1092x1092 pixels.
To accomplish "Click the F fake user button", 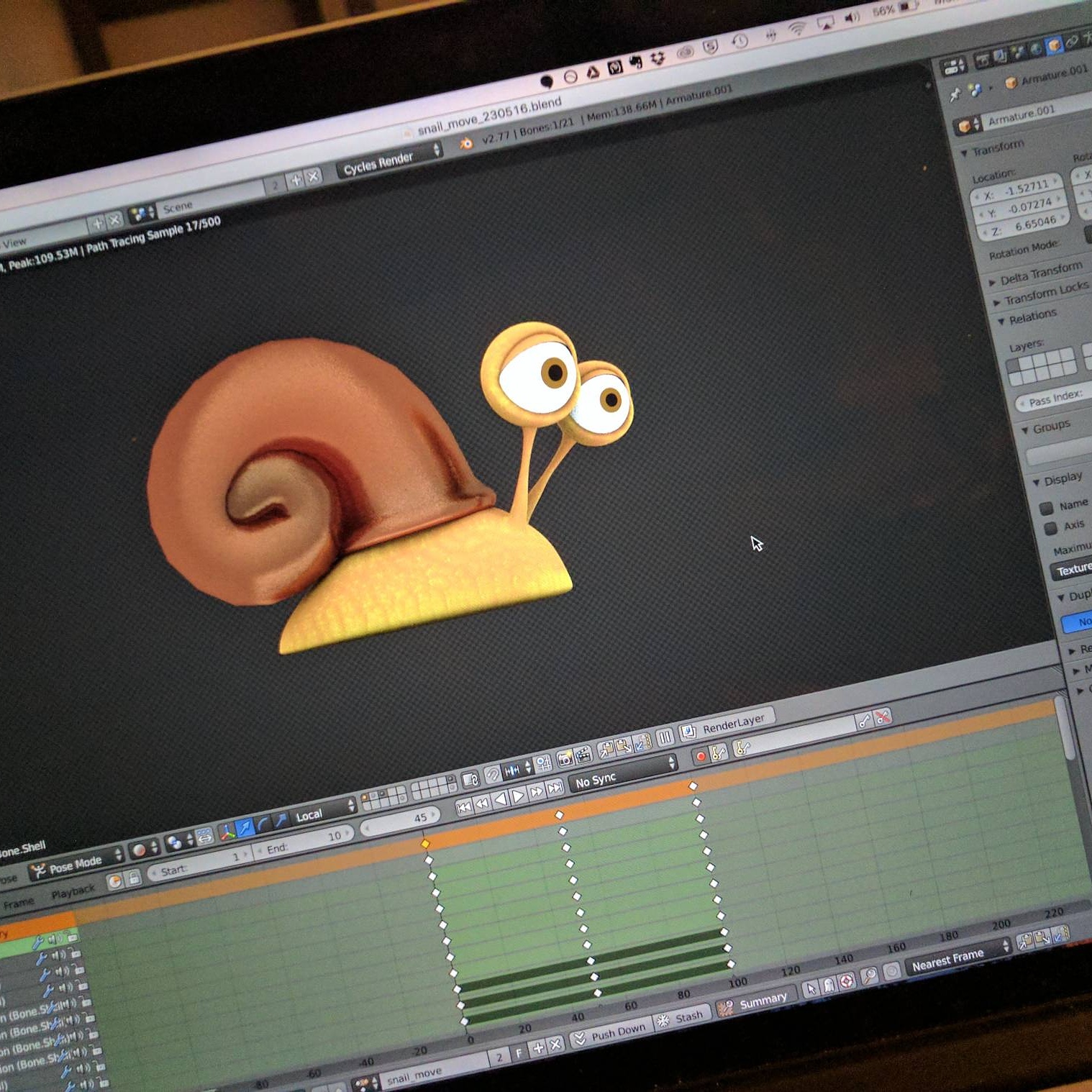I will coord(518,1054).
